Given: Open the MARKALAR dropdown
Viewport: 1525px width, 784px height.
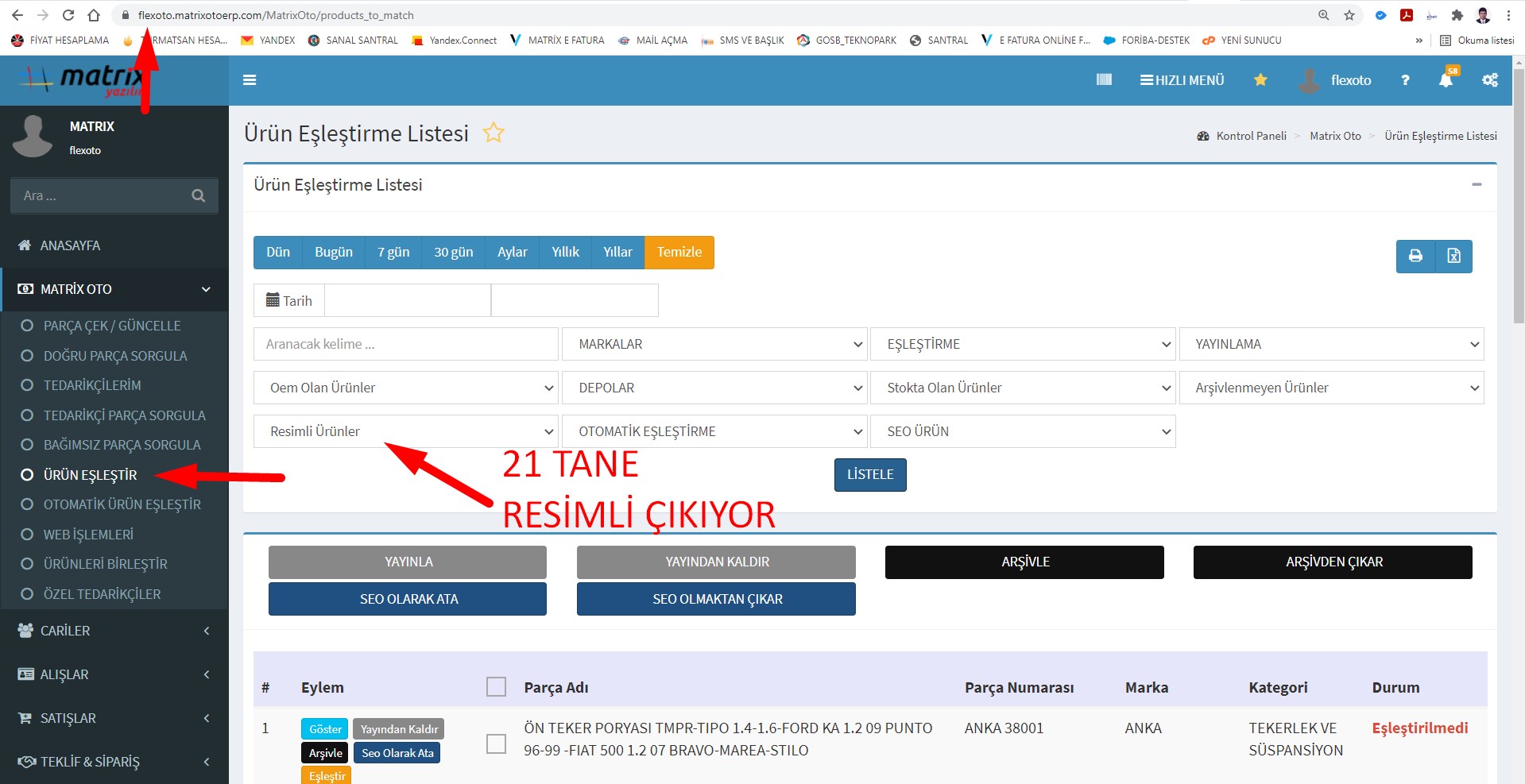Looking at the screenshot, I should (714, 344).
